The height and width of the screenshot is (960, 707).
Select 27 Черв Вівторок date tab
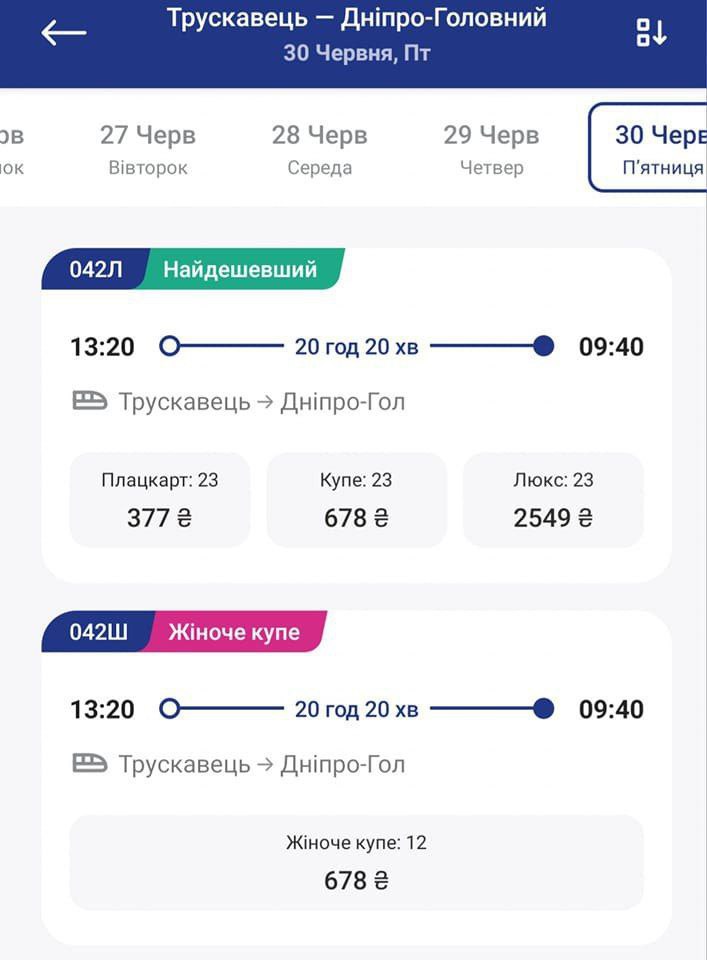(x=148, y=149)
